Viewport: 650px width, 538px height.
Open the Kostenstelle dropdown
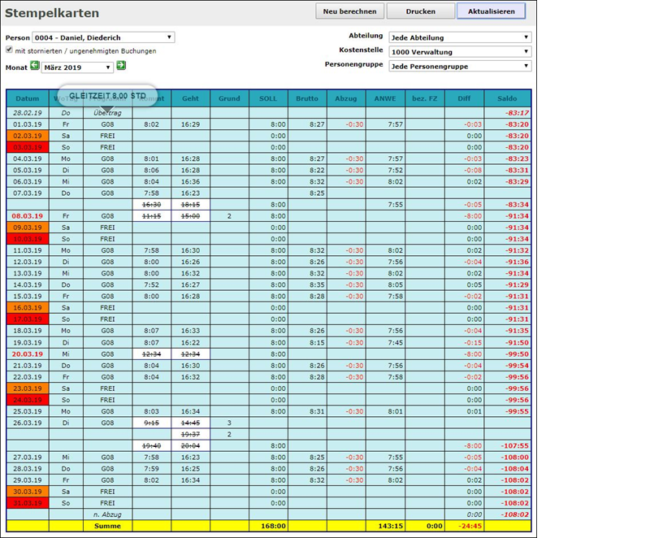click(x=460, y=52)
